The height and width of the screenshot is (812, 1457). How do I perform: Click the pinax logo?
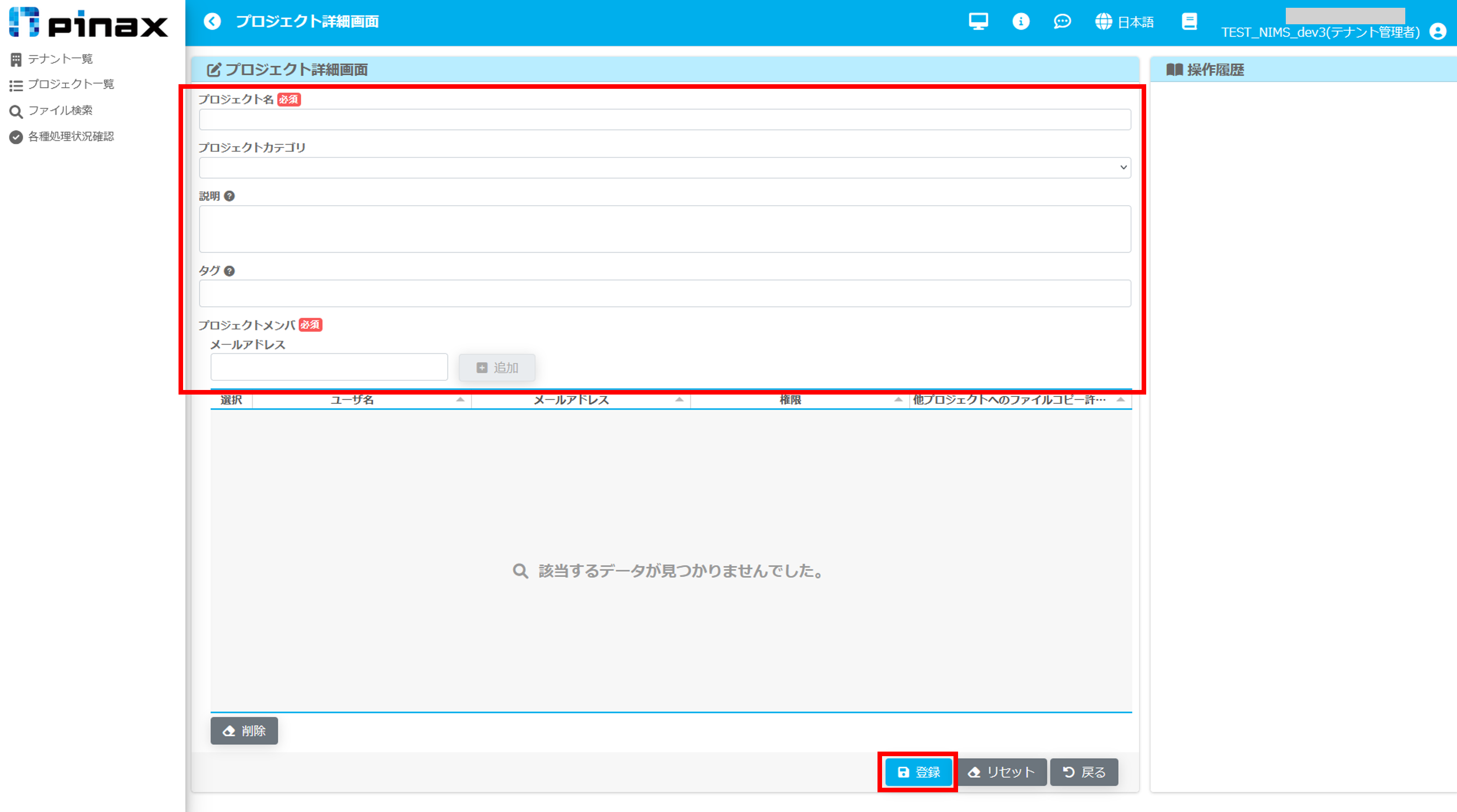click(89, 22)
